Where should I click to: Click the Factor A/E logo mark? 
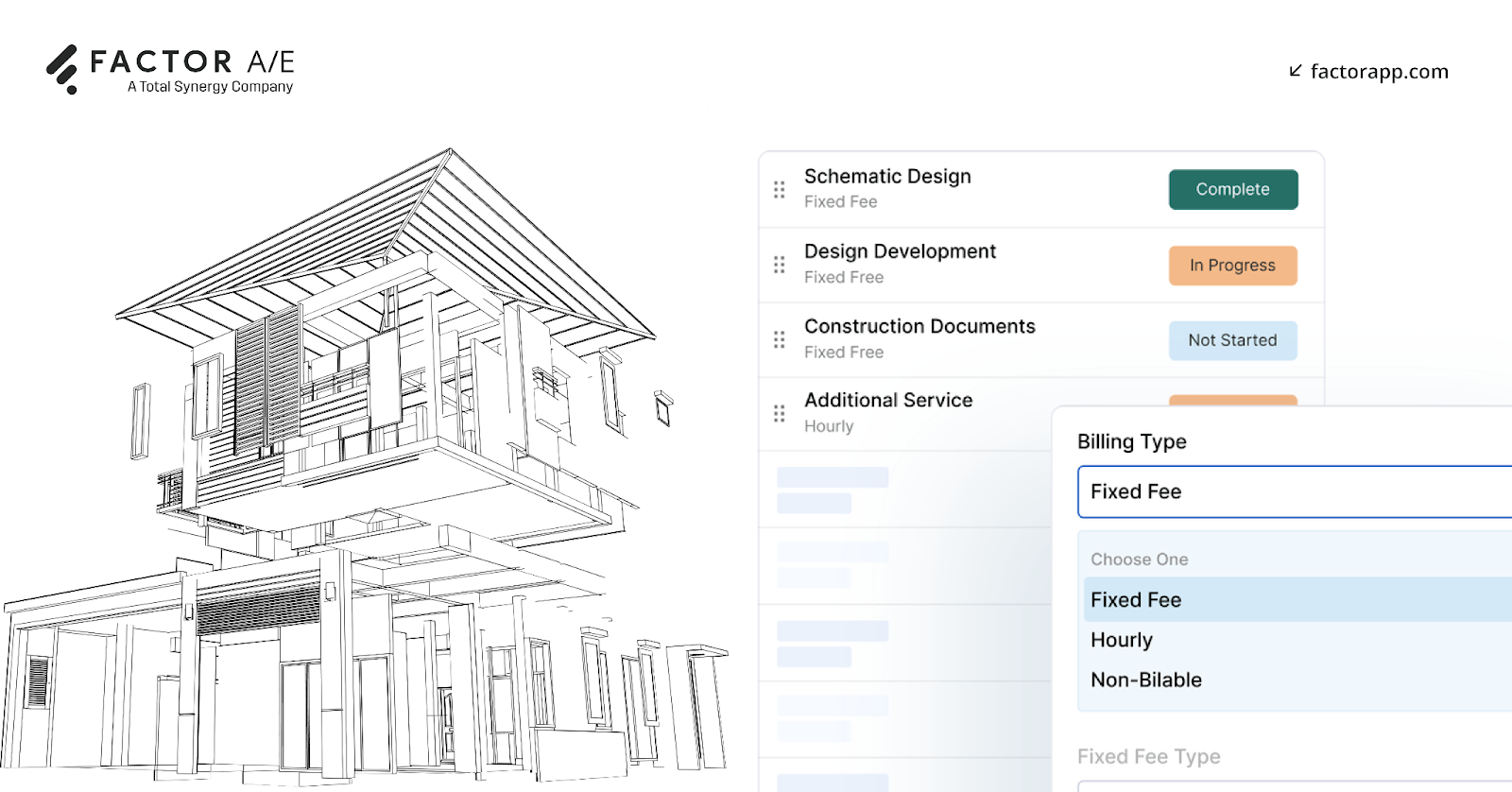[x=62, y=69]
